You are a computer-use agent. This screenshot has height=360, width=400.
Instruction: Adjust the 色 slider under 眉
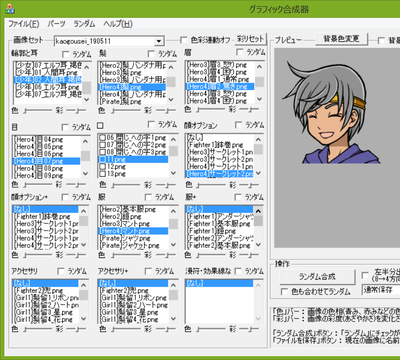point(211,109)
